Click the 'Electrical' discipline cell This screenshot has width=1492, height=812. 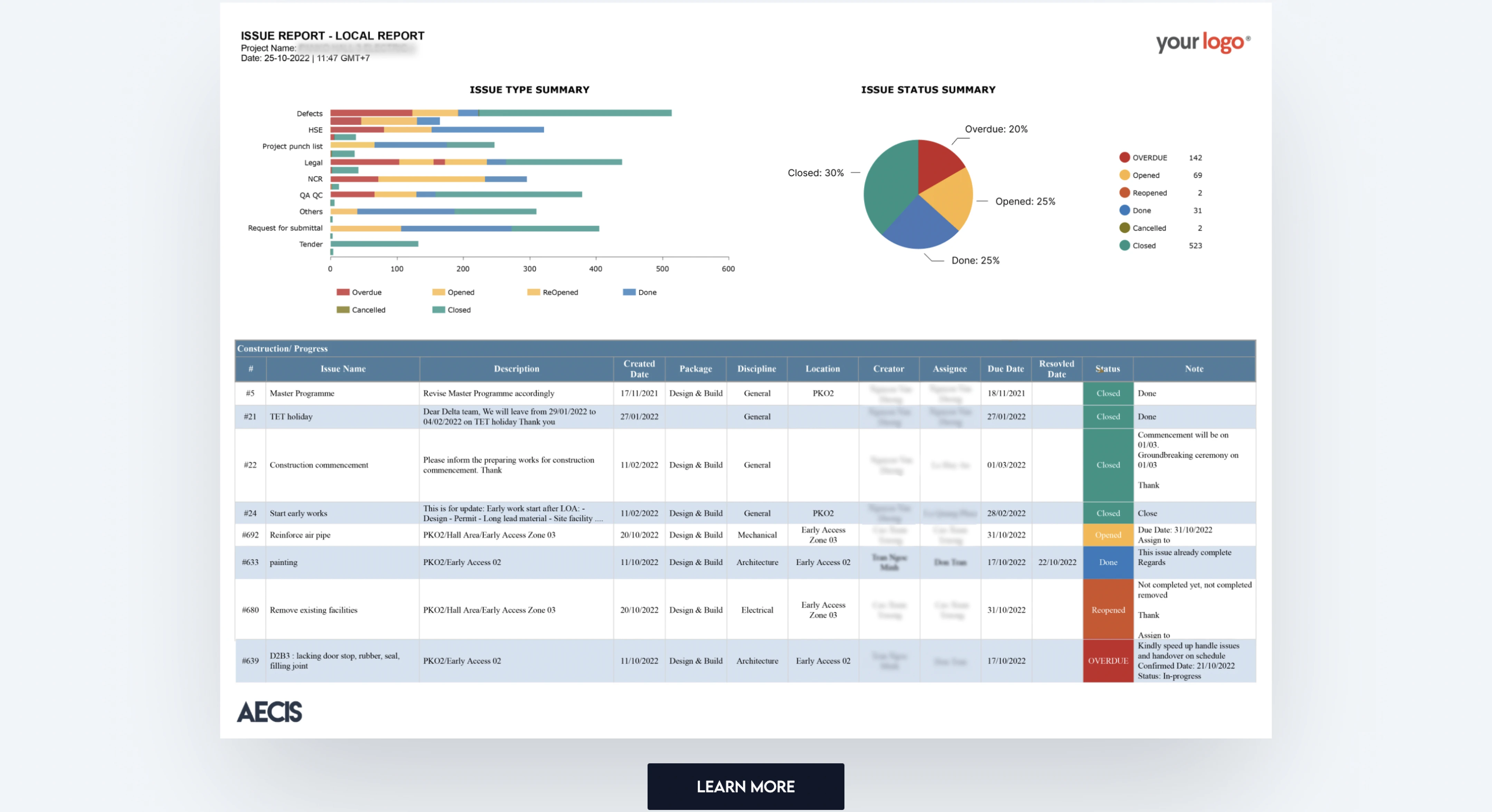click(756, 610)
